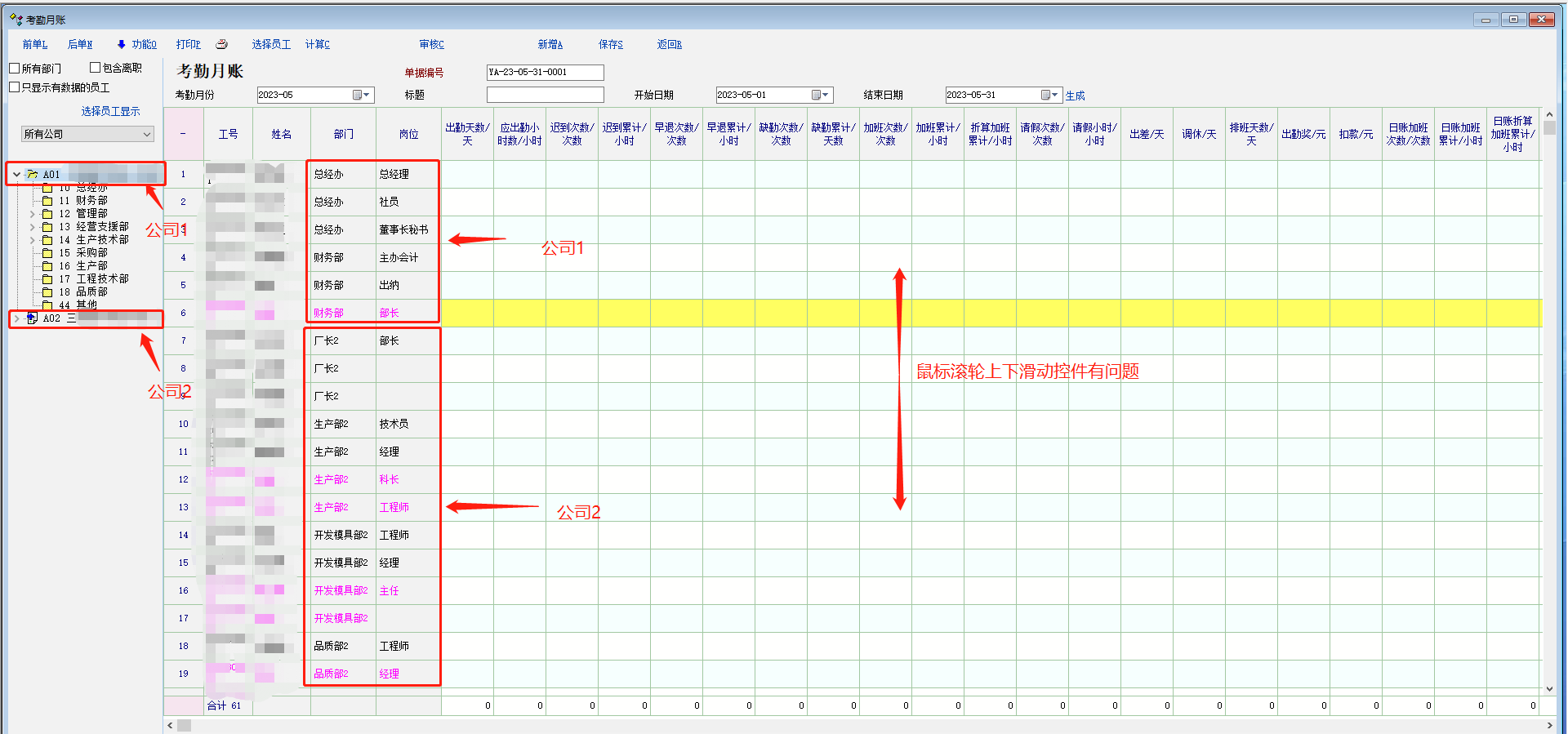The image size is (1568, 734).
Task: Open the 所有公司 dropdown list
Action: (x=147, y=134)
